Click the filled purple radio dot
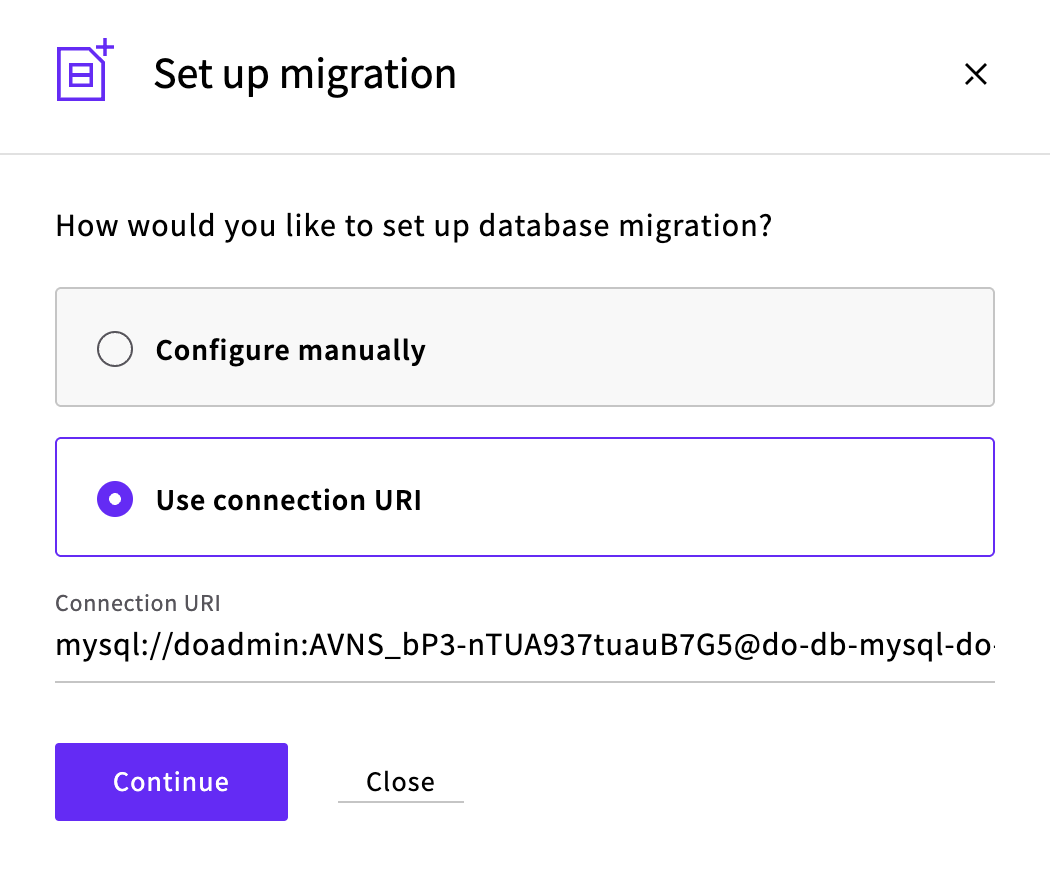Image resolution: width=1050 pixels, height=880 pixels. [114, 499]
